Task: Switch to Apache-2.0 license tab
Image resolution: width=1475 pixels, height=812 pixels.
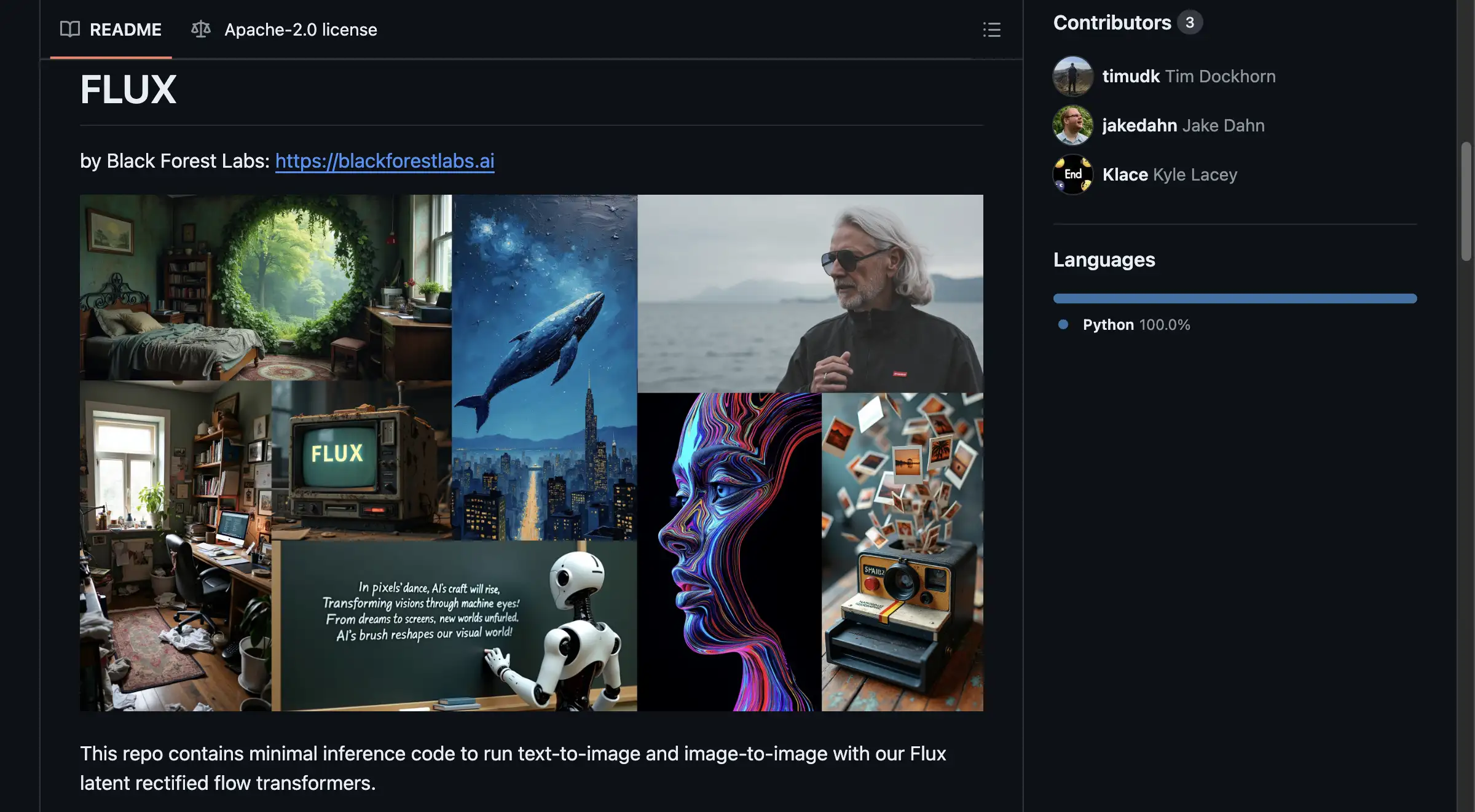Action: coord(300,29)
